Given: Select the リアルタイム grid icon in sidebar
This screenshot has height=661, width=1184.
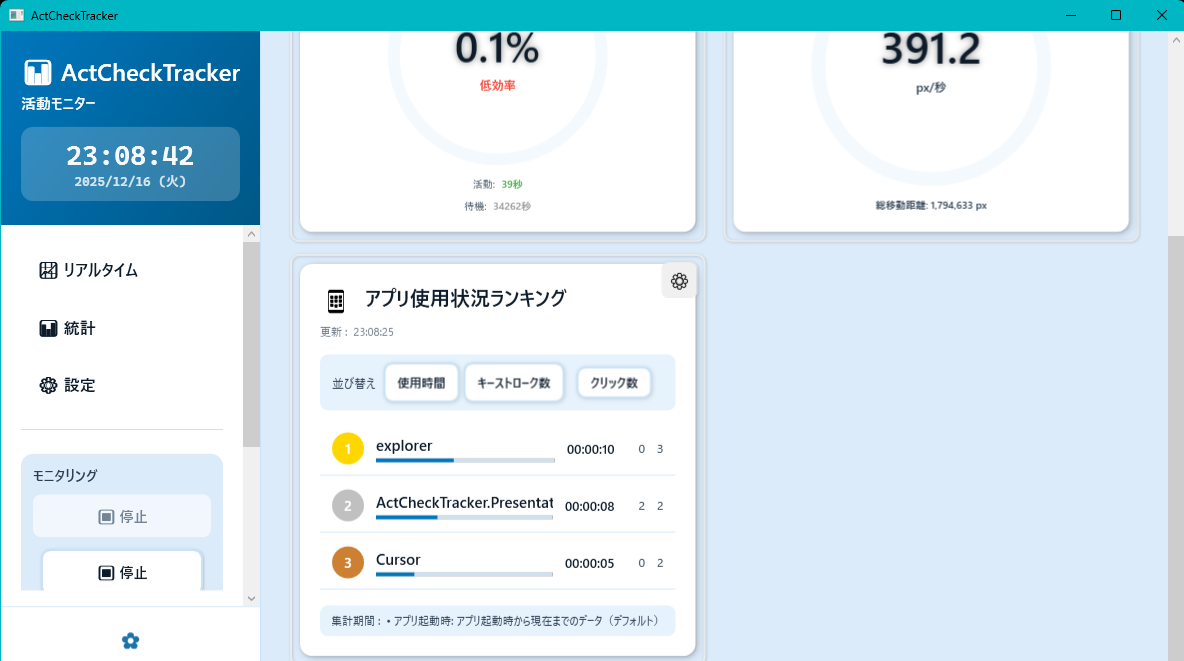Looking at the screenshot, I should pyautogui.click(x=47, y=269).
